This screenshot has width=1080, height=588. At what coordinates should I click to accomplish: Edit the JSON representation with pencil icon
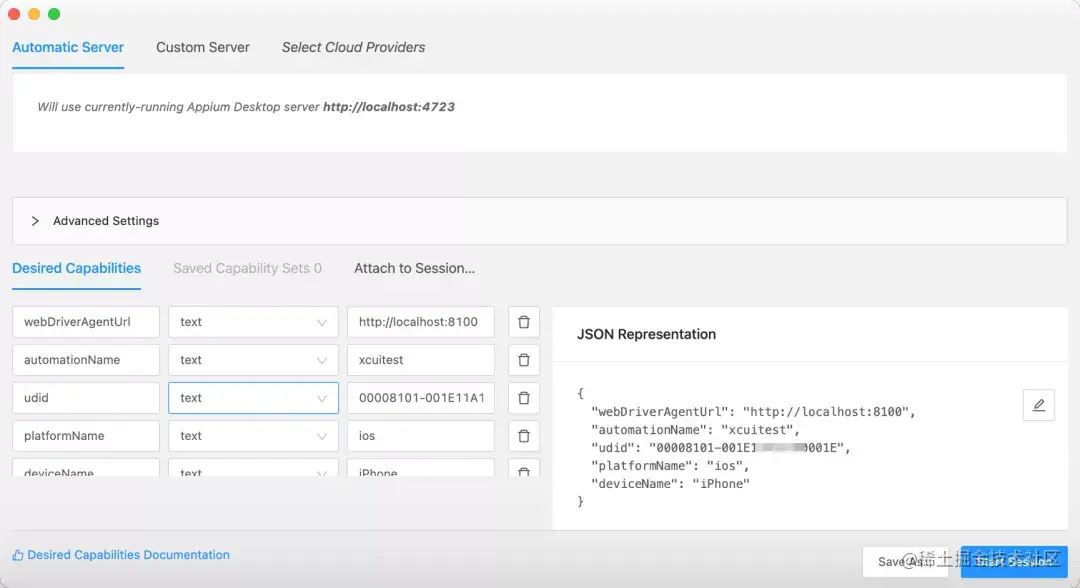pos(1039,405)
